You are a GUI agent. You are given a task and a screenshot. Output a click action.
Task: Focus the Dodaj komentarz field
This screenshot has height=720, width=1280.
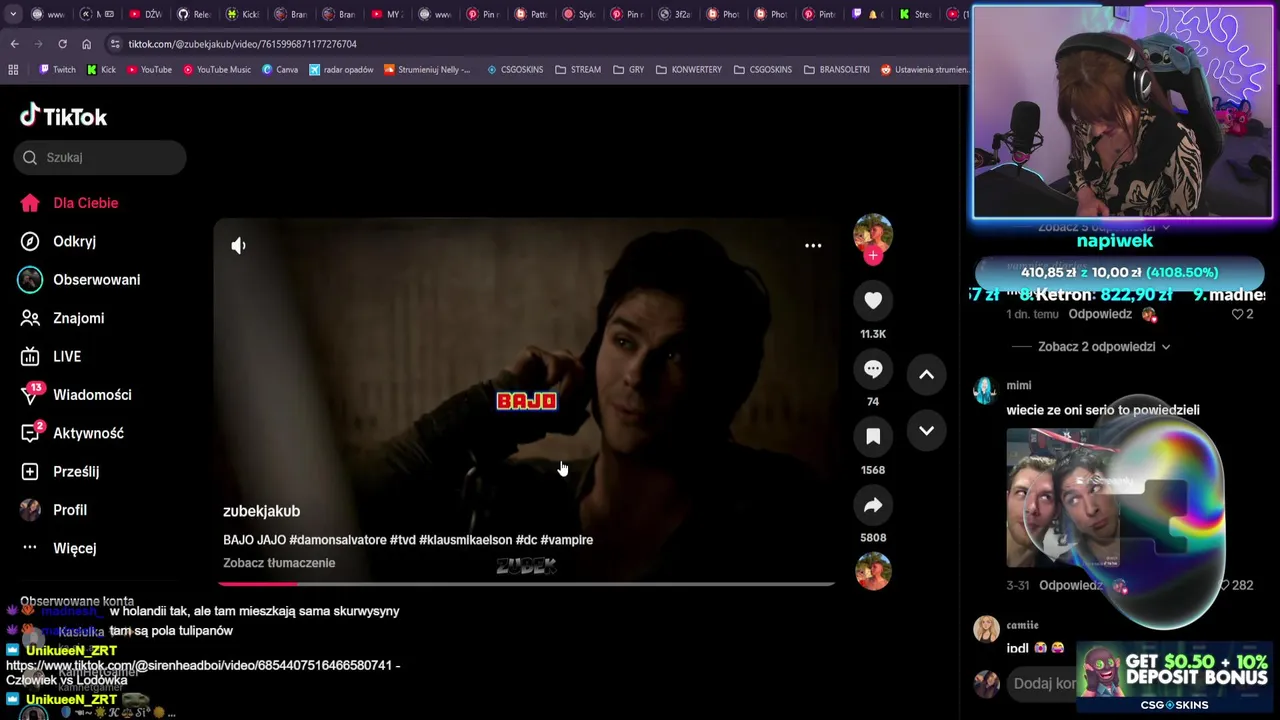coord(1040,683)
